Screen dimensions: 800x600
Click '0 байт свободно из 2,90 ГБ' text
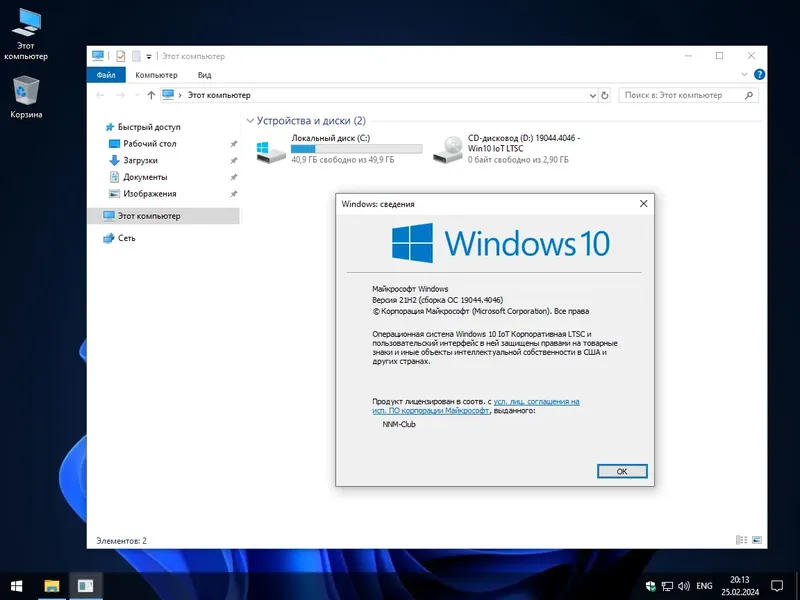click(x=518, y=160)
